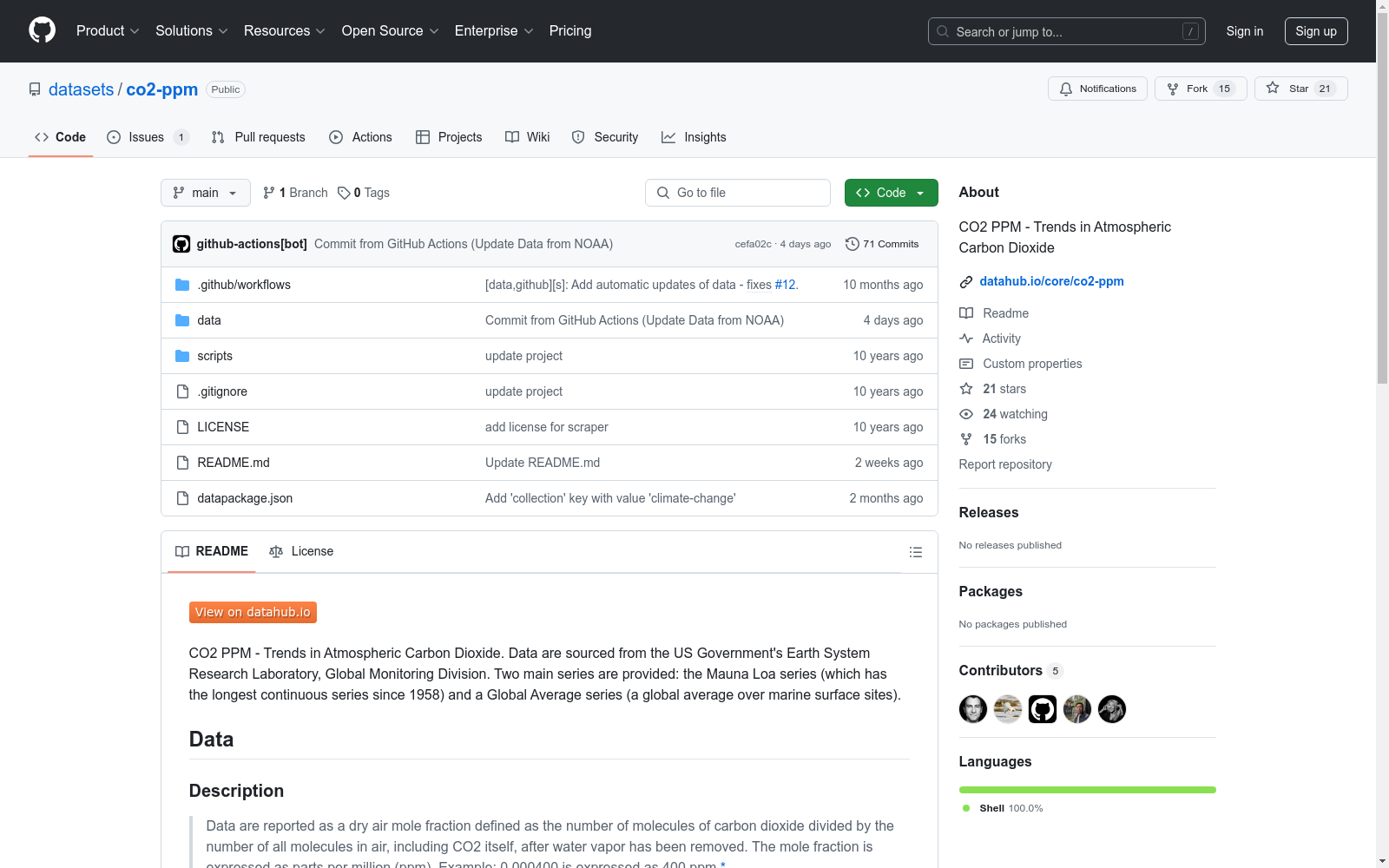1389x868 pixels.
Task: Click the tag icon beside 0 Tags
Action: (344, 193)
